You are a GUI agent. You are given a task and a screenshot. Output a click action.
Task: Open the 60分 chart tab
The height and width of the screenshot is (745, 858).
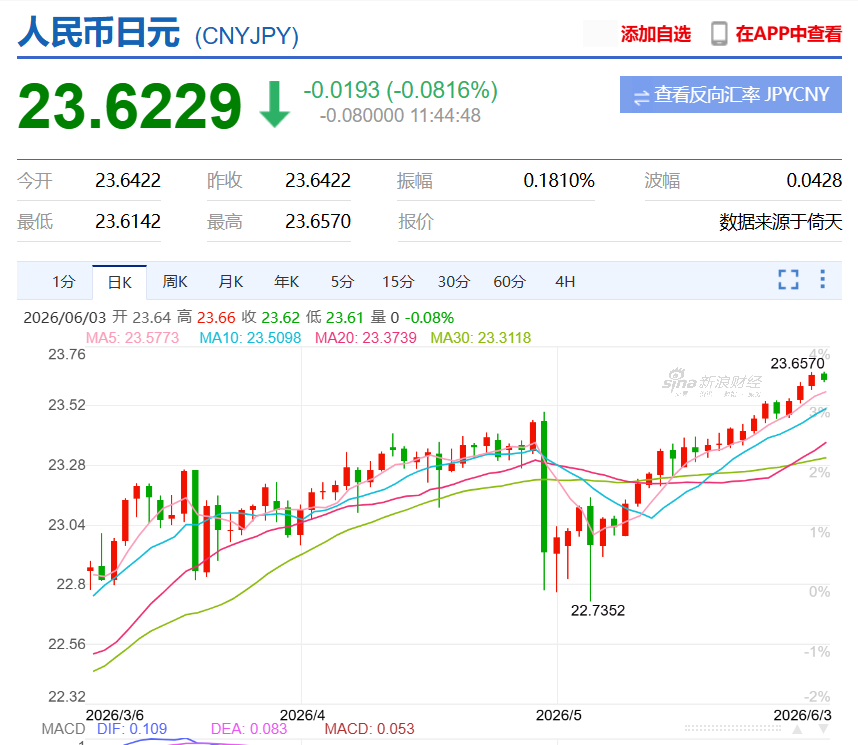[x=509, y=282]
